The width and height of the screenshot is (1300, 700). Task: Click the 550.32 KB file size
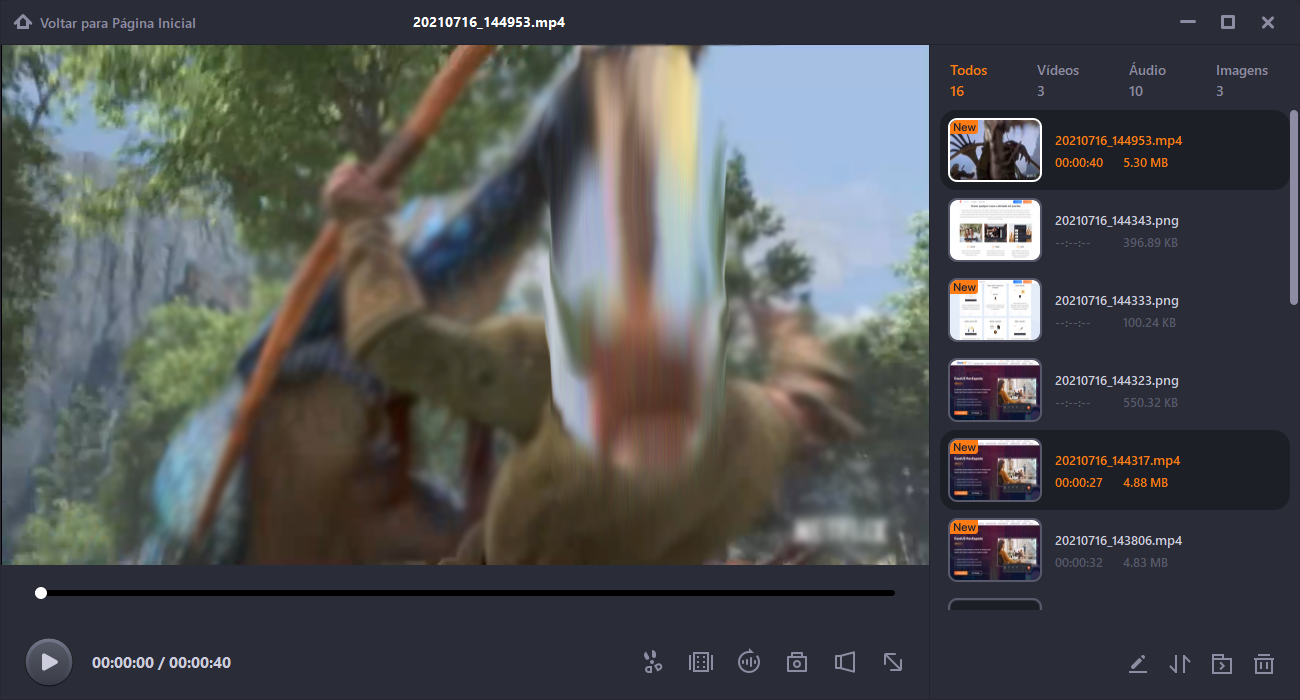point(1150,403)
